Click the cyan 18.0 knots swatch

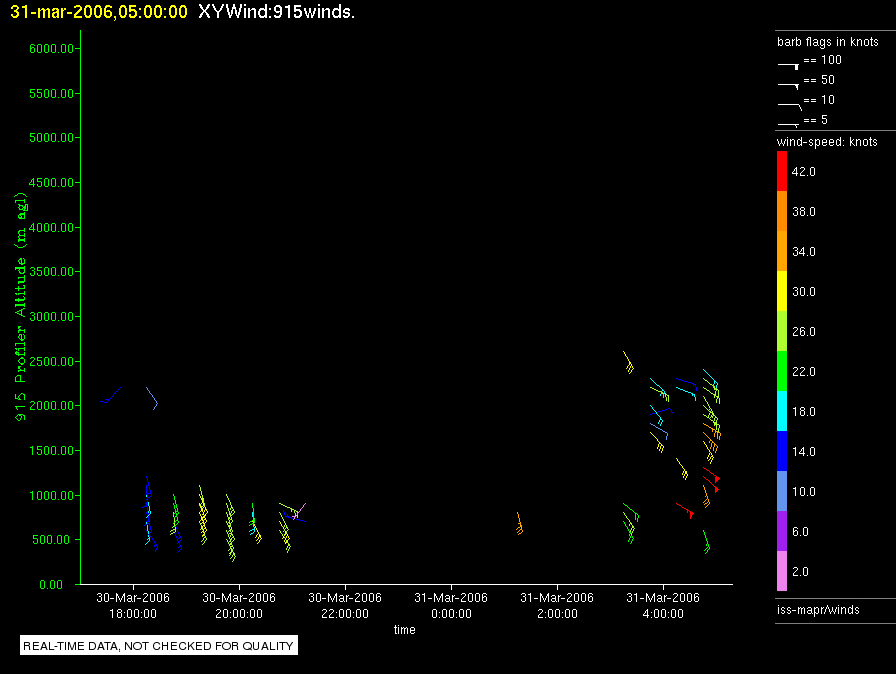pos(782,411)
